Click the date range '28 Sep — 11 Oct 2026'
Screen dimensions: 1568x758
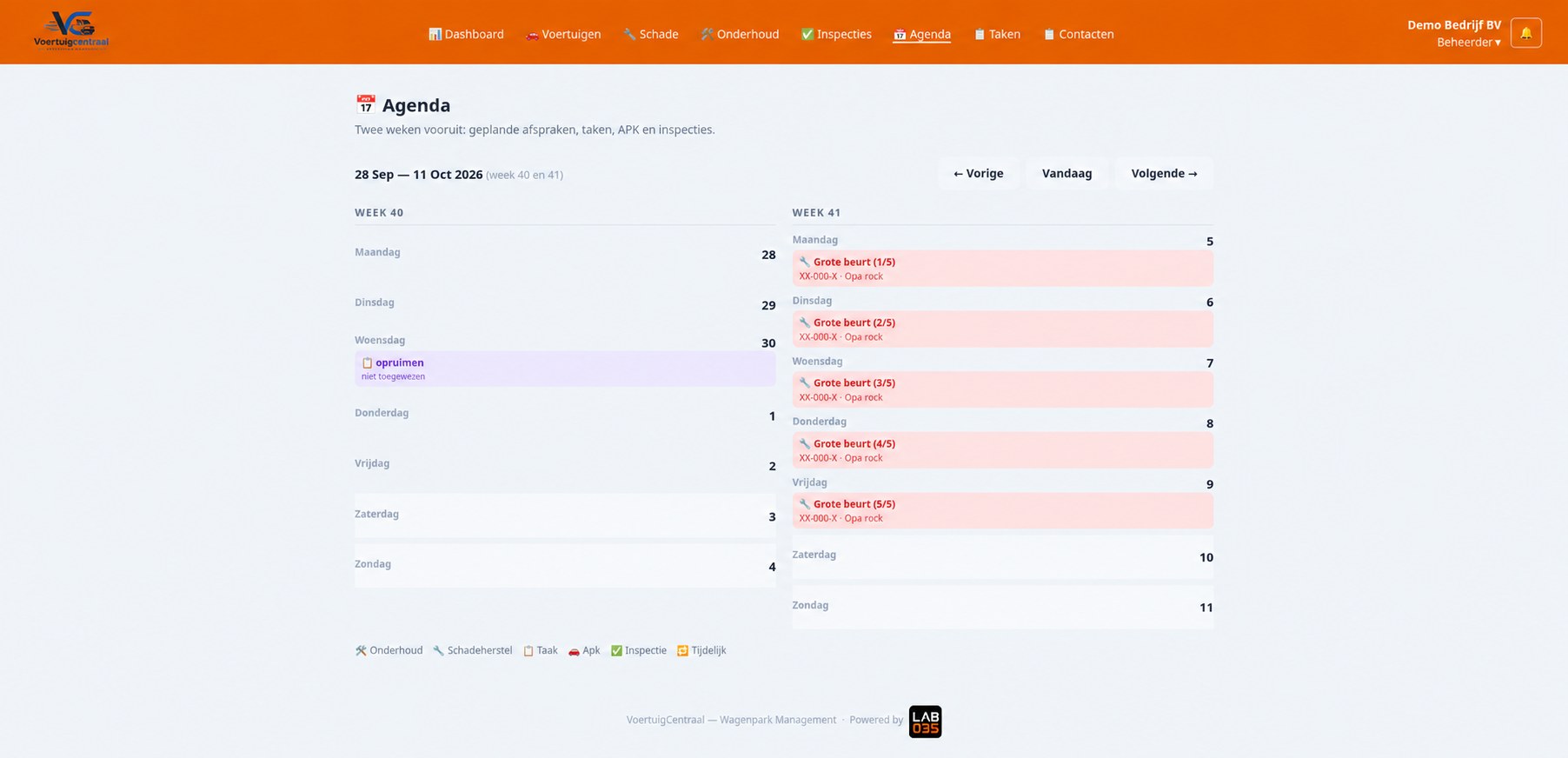tap(418, 175)
